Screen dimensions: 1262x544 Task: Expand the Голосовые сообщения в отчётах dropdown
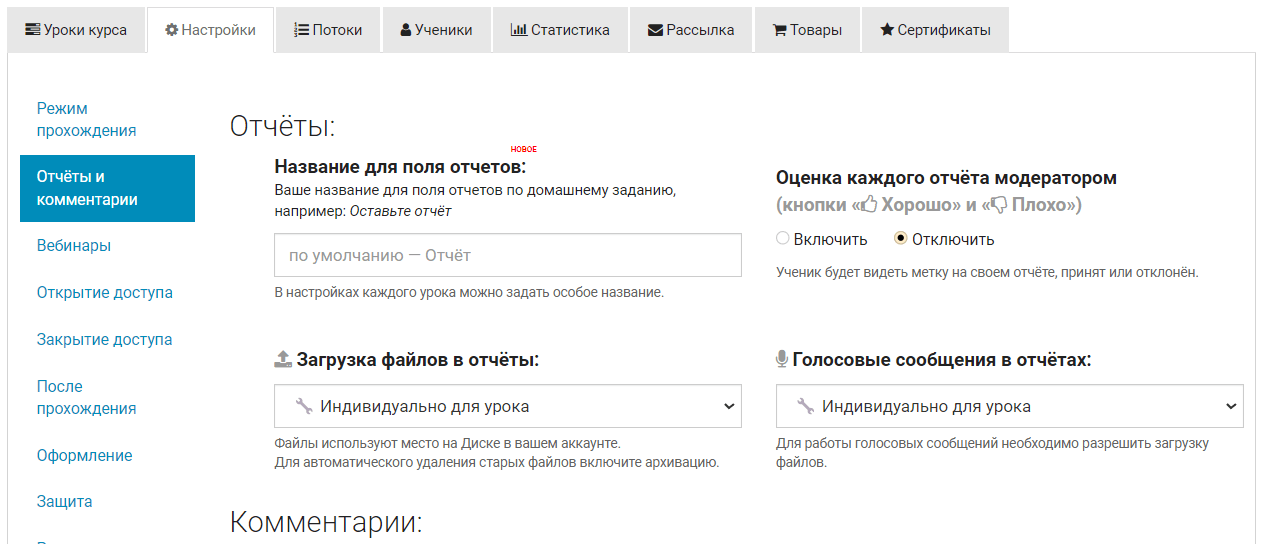tap(1010, 407)
